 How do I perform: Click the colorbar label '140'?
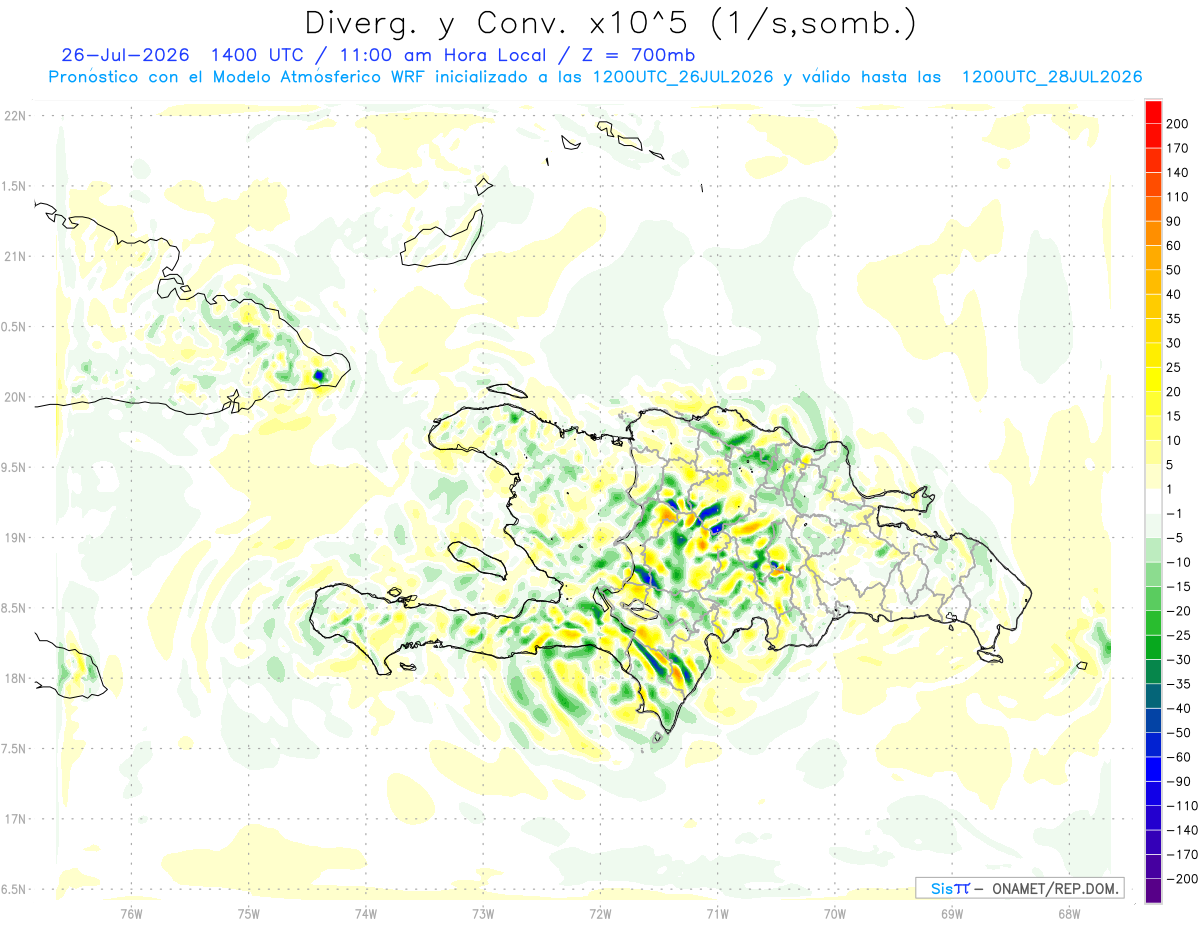(1179, 172)
